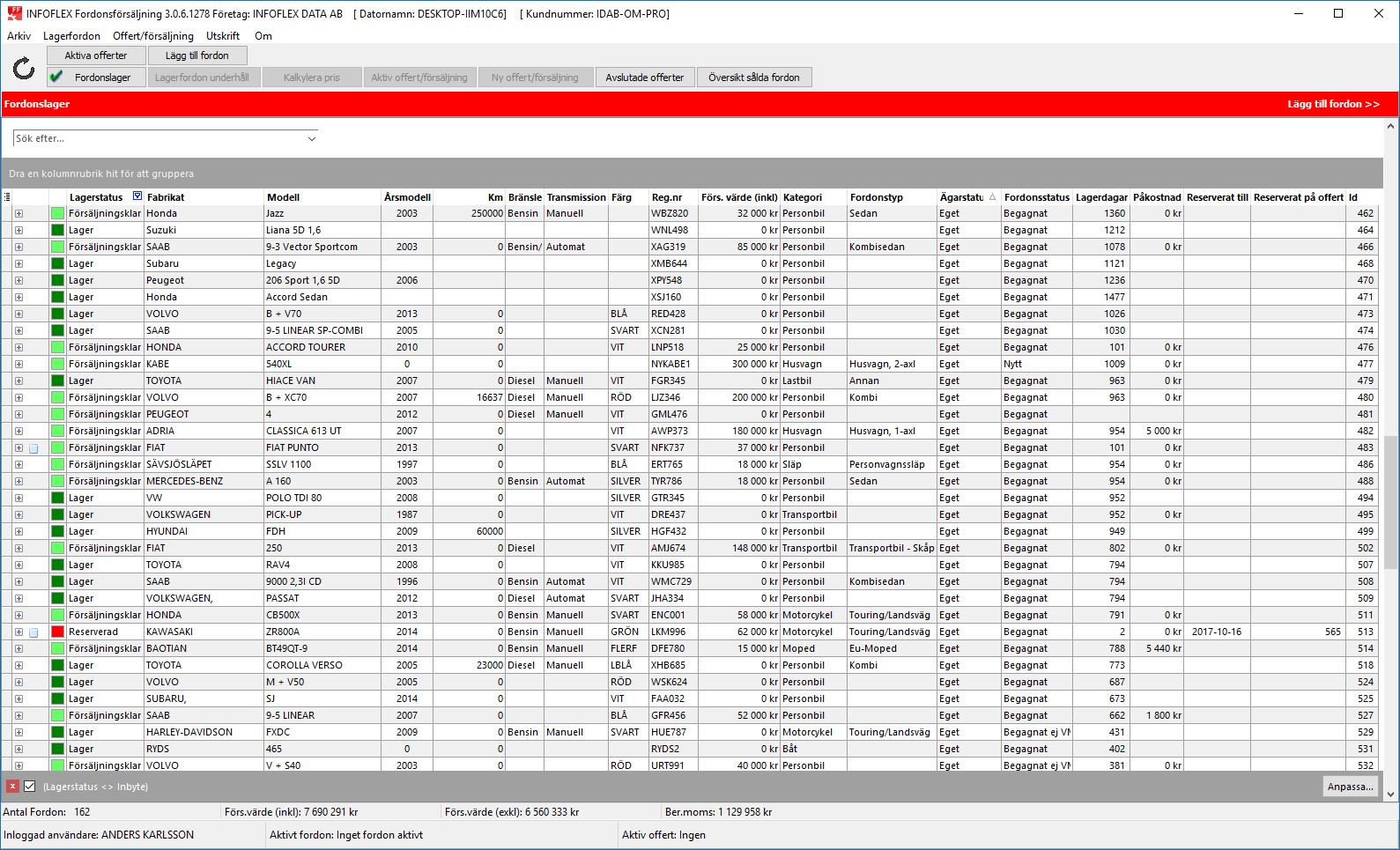Switch to Översikt sålda fordon tab
Image resolution: width=1400 pixels, height=850 pixels.
coord(754,78)
